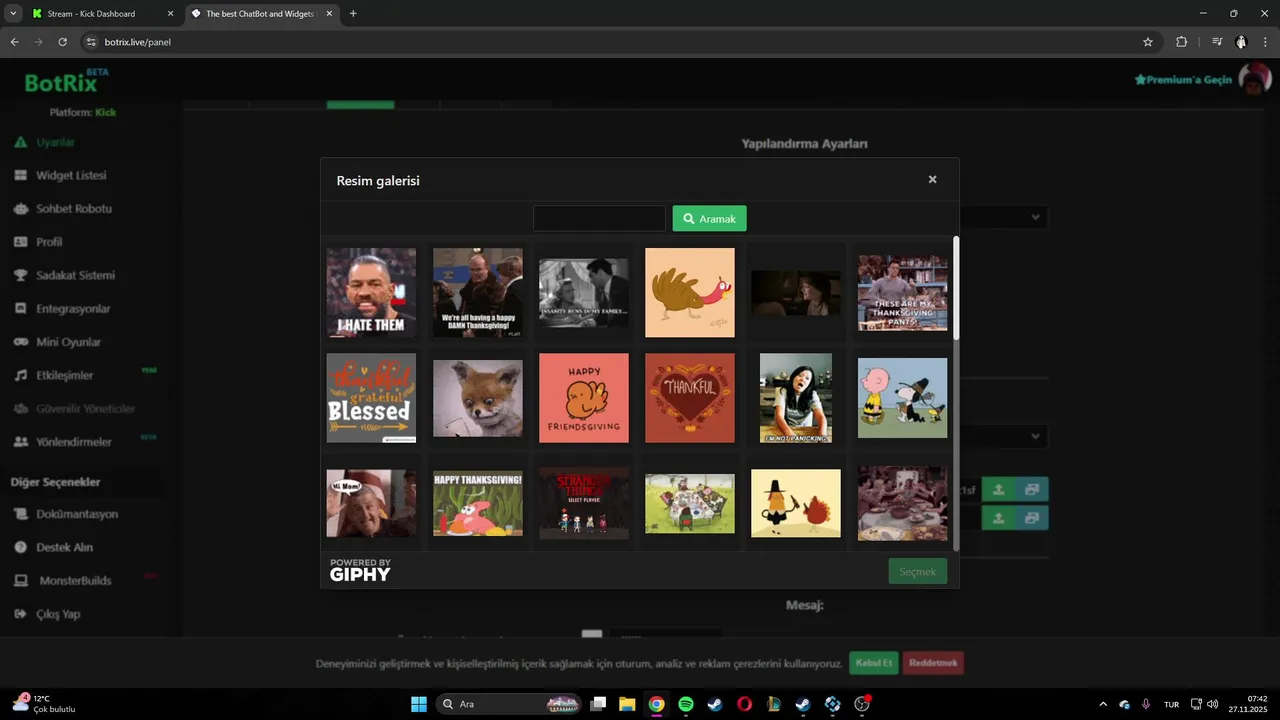Select the happy DAMN Thanksgiving GIF

[477, 293]
